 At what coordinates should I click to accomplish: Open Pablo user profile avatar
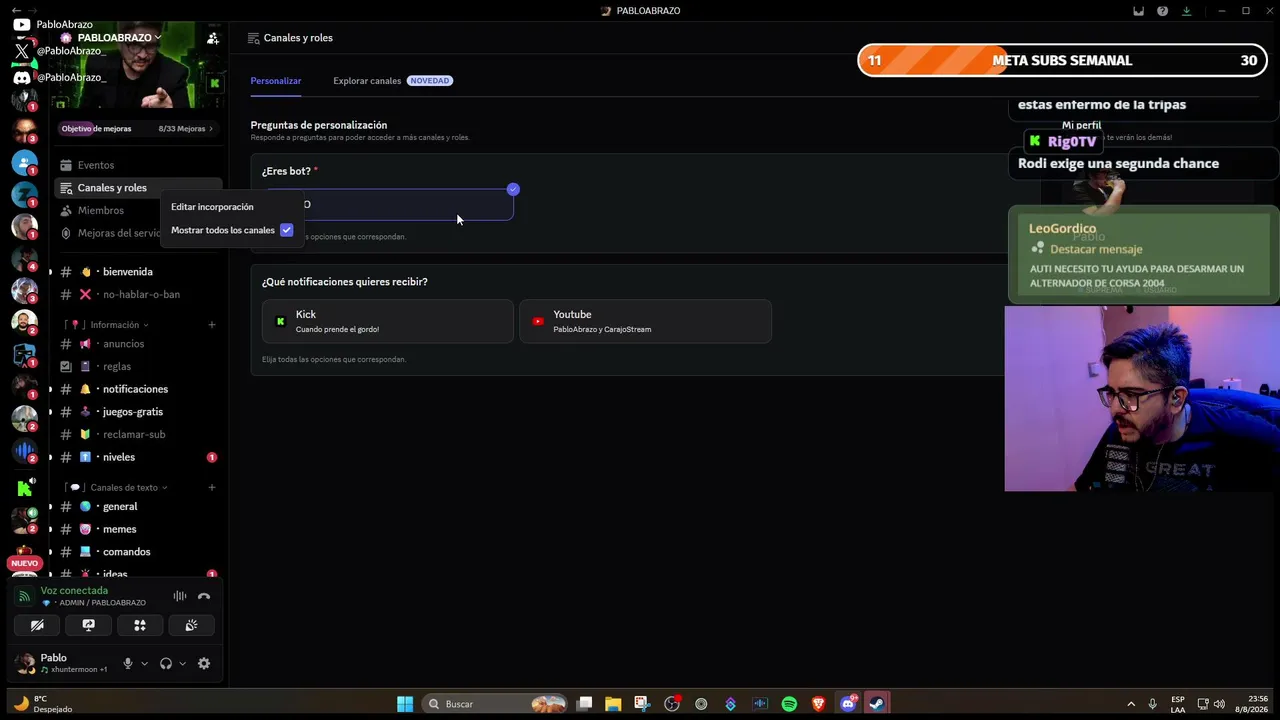tap(24, 663)
